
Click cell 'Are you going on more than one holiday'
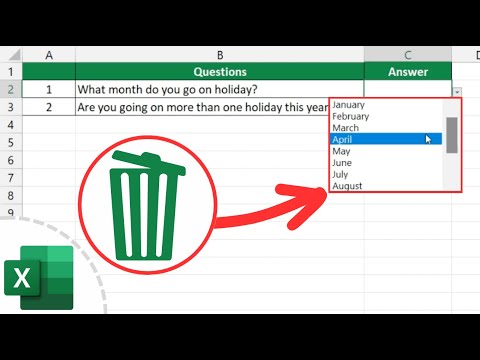click(202, 107)
